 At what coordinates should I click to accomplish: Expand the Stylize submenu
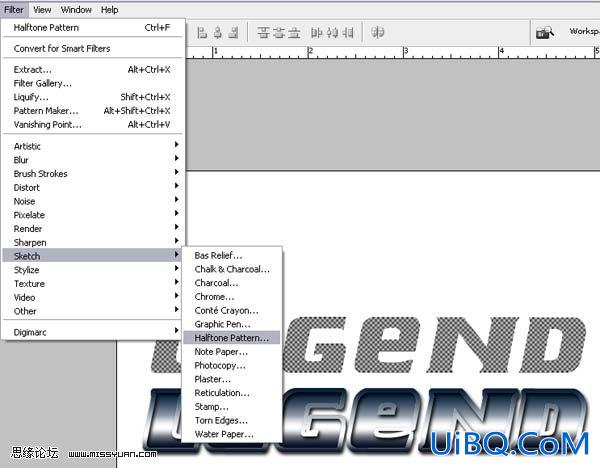(x=92, y=270)
